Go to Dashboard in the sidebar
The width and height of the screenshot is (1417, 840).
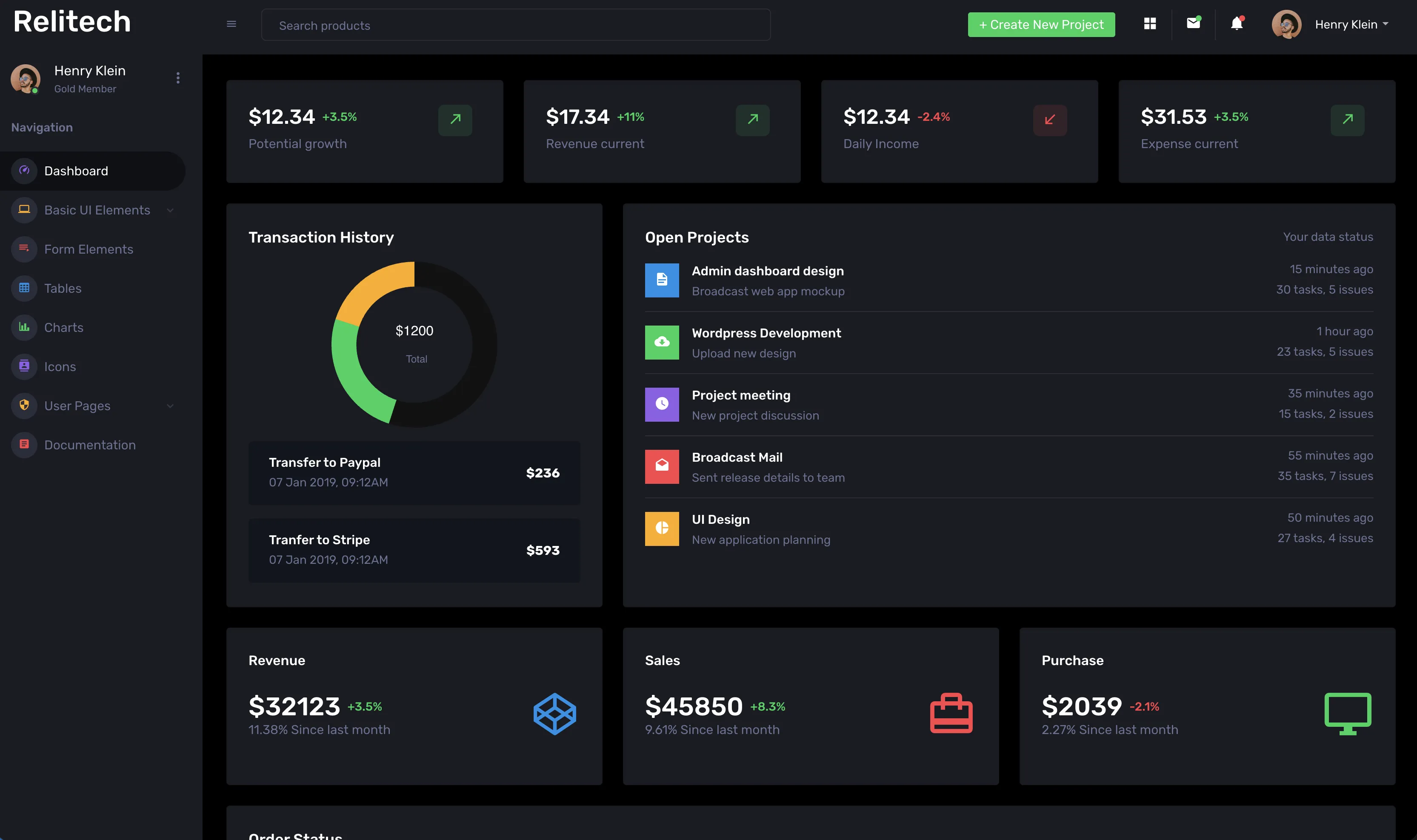pyautogui.click(x=93, y=170)
